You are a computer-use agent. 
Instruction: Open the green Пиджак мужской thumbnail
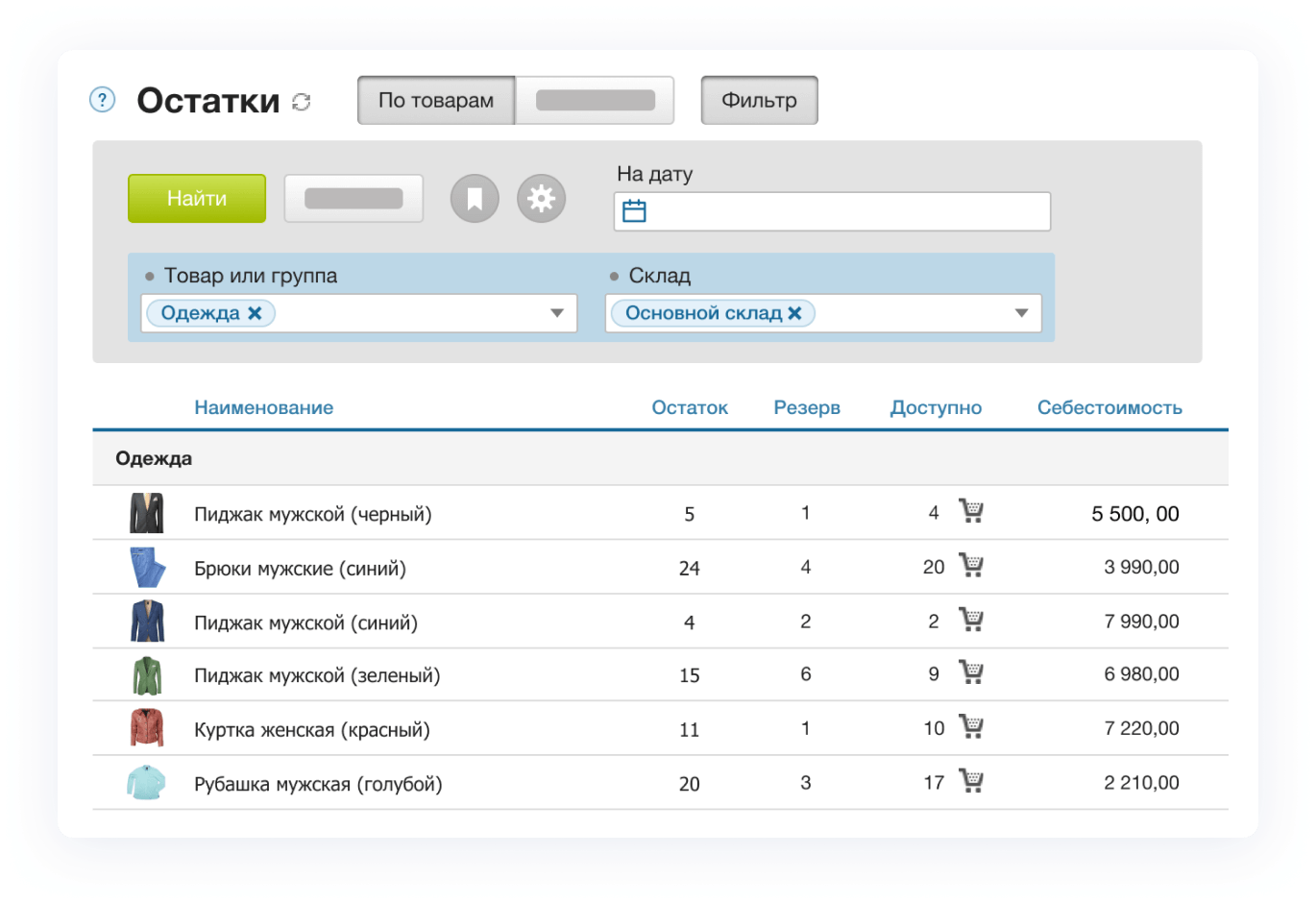(147, 675)
